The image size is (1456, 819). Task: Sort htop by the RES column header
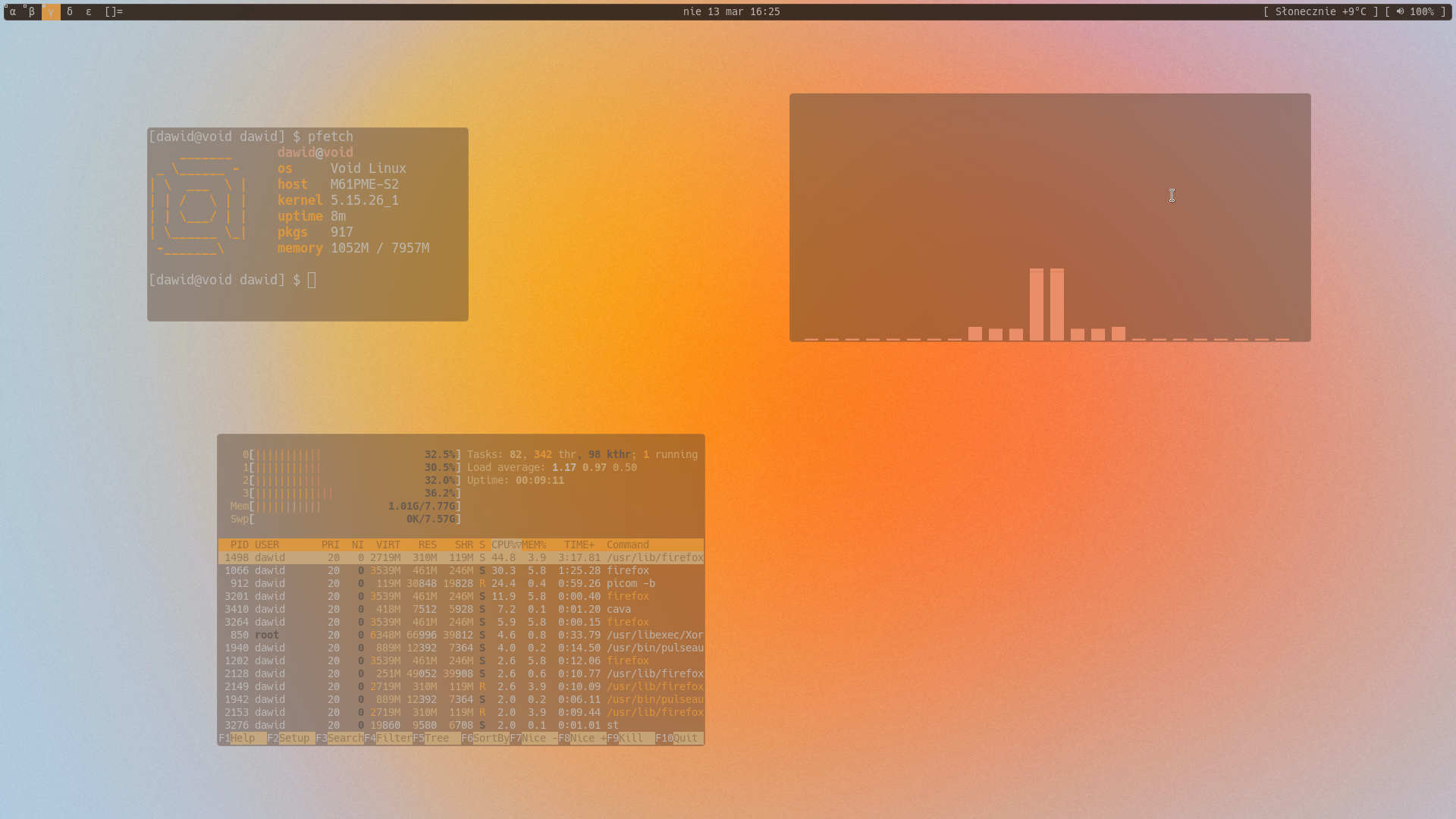[x=428, y=544]
